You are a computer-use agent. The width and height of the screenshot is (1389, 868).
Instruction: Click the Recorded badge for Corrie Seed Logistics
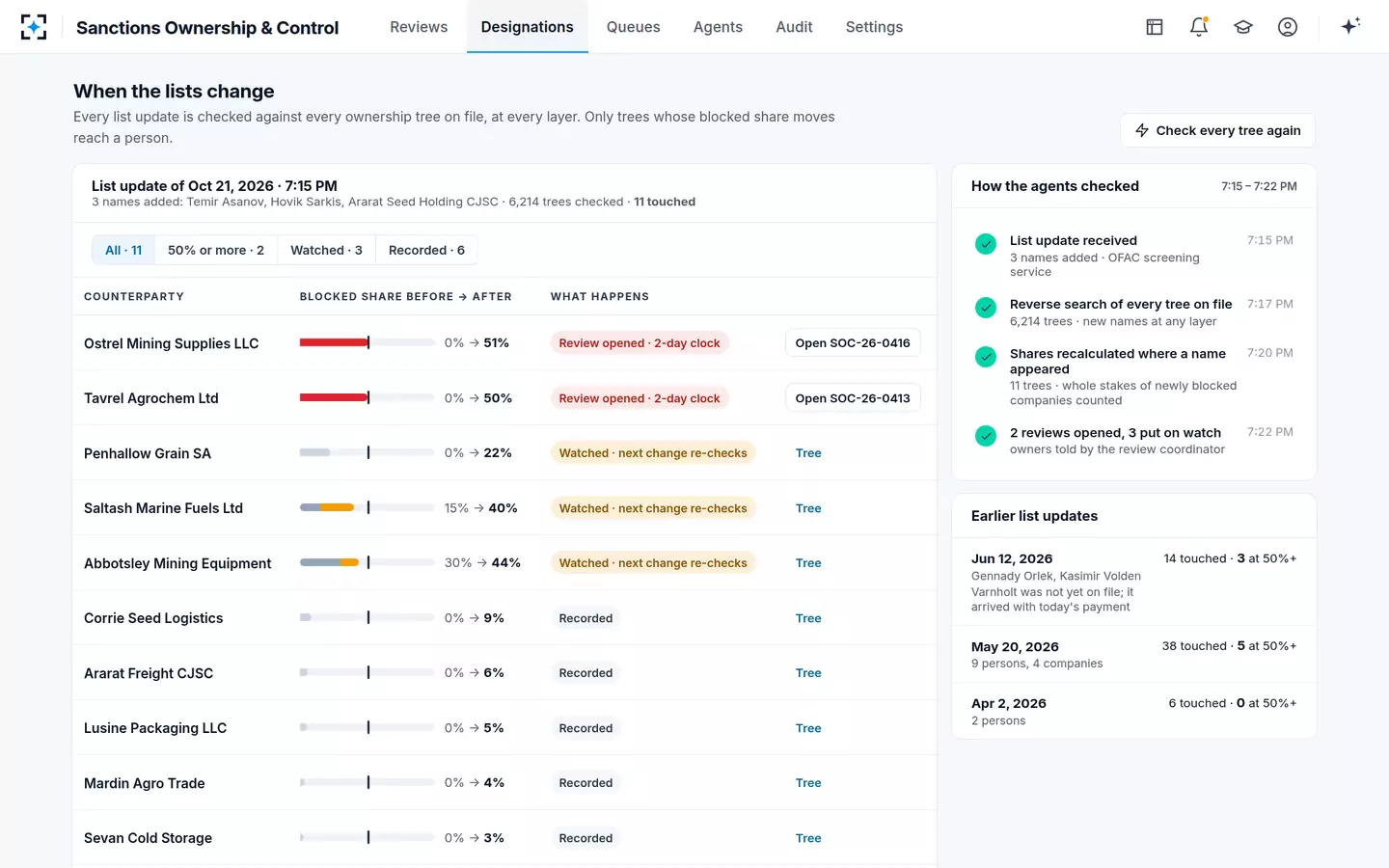coord(586,618)
